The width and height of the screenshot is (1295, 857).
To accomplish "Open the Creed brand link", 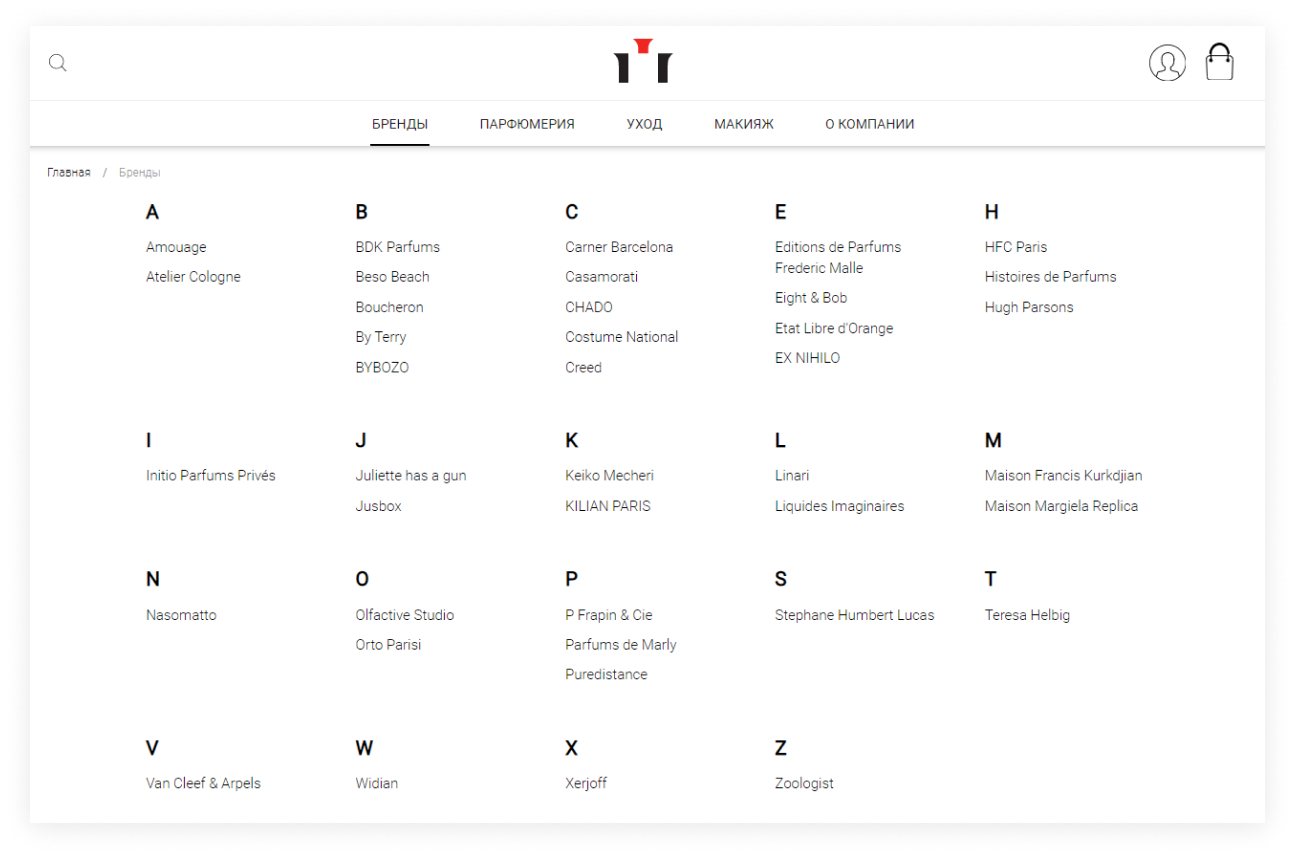I will click(583, 367).
